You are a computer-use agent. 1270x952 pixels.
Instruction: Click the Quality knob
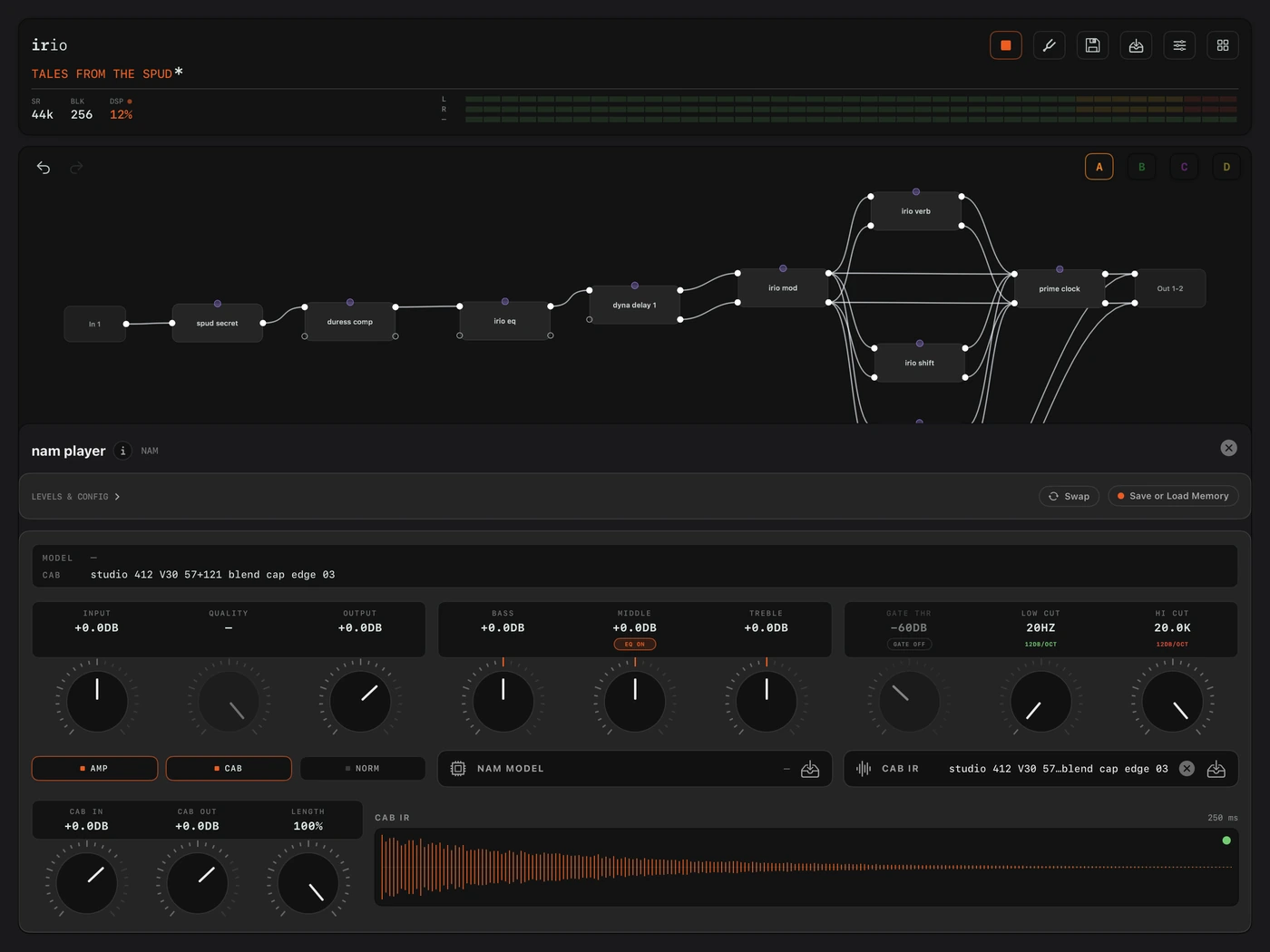click(x=229, y=701)
